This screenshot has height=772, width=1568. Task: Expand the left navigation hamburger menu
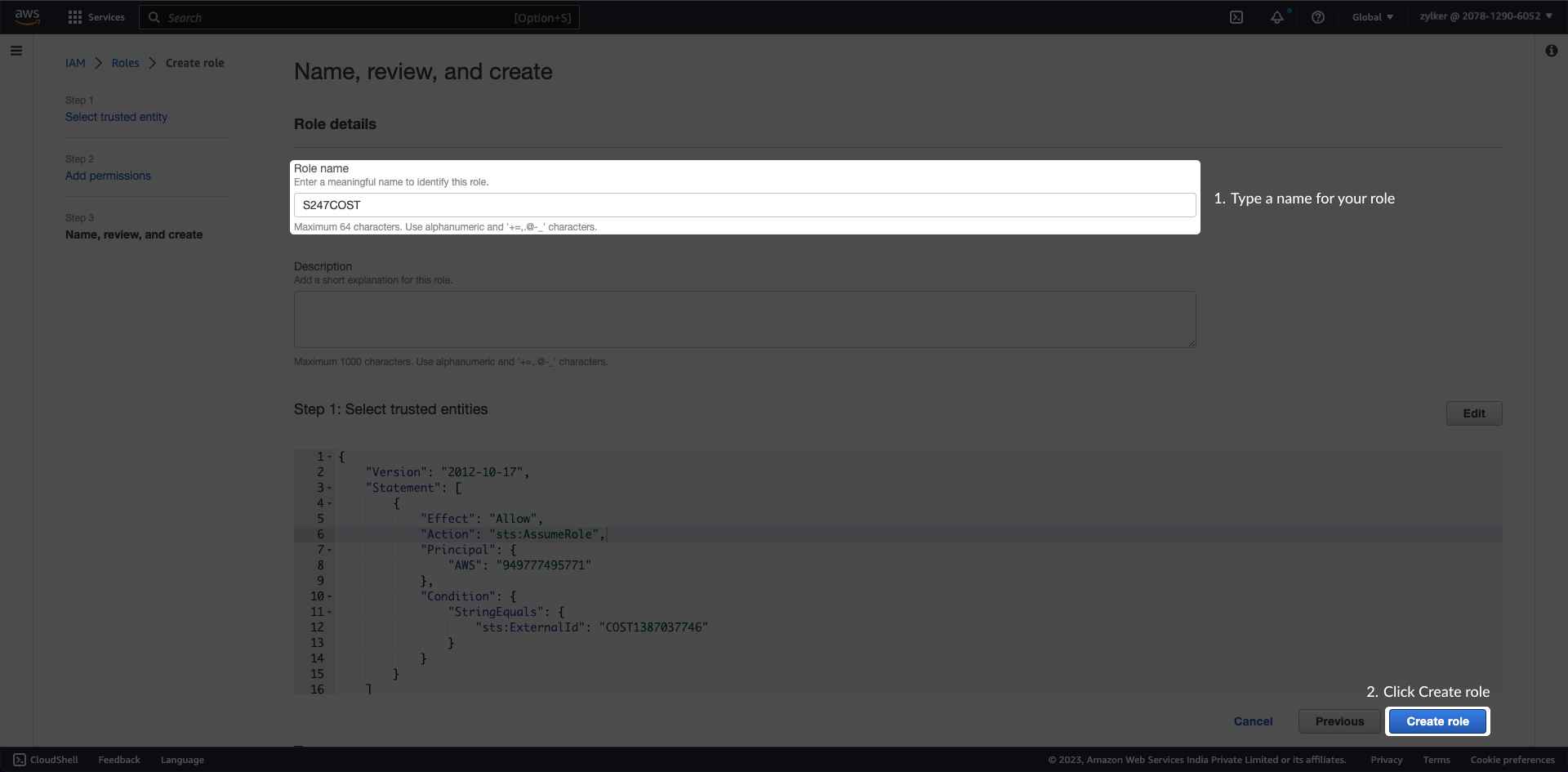[x=16, y=51]
